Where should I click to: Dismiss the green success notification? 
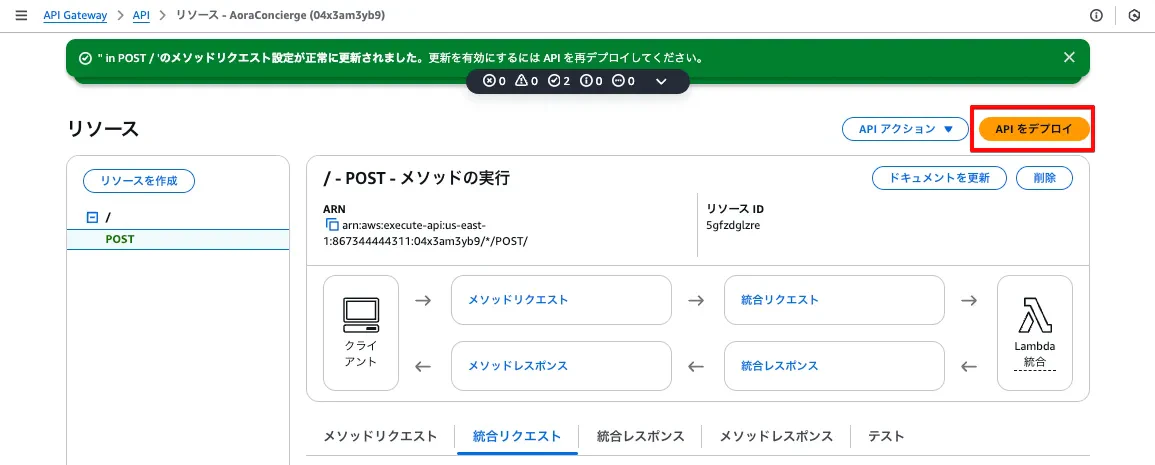click(x=1070, y=57)
